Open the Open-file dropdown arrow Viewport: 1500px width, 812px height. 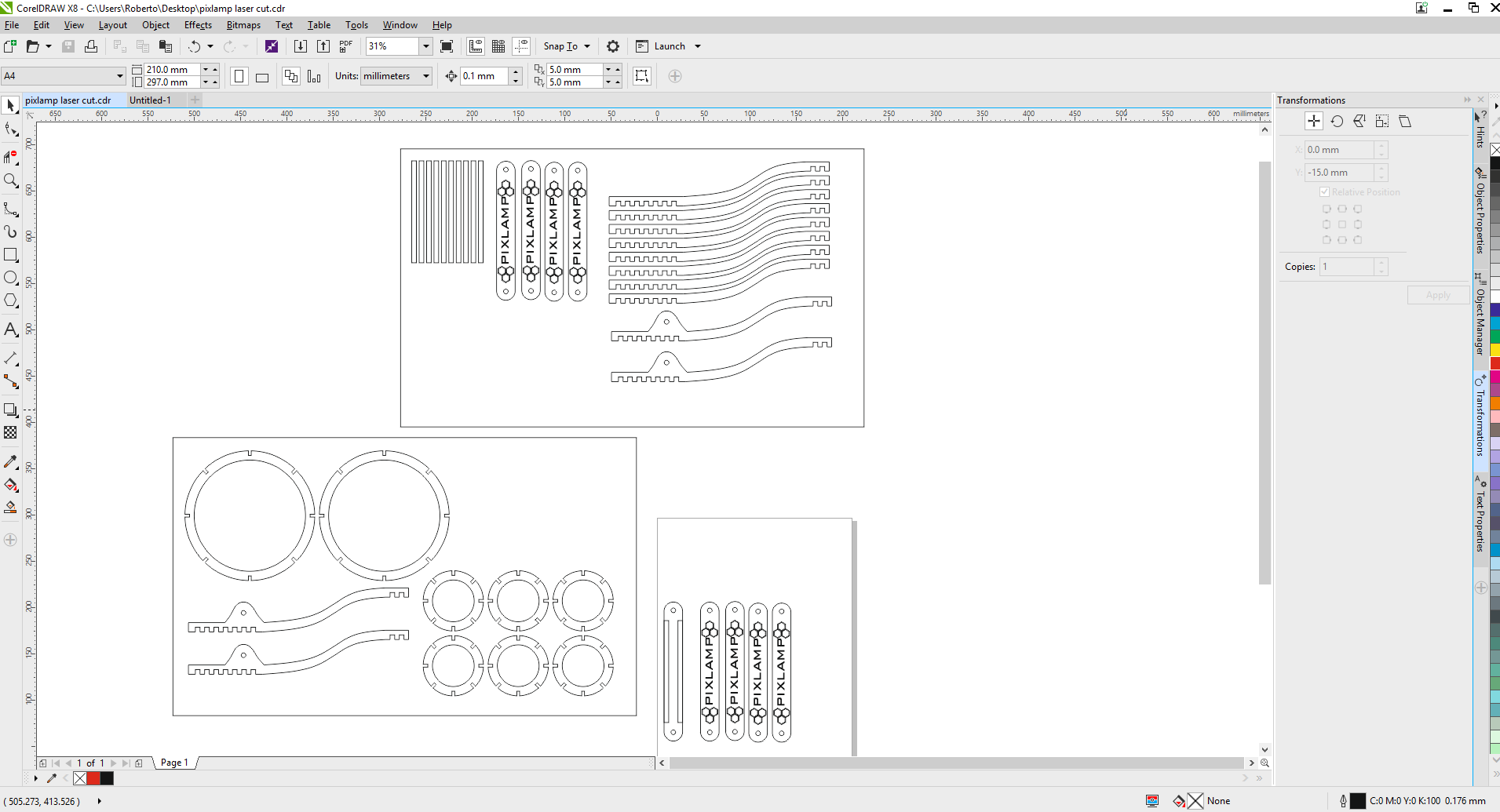[49, 46]
